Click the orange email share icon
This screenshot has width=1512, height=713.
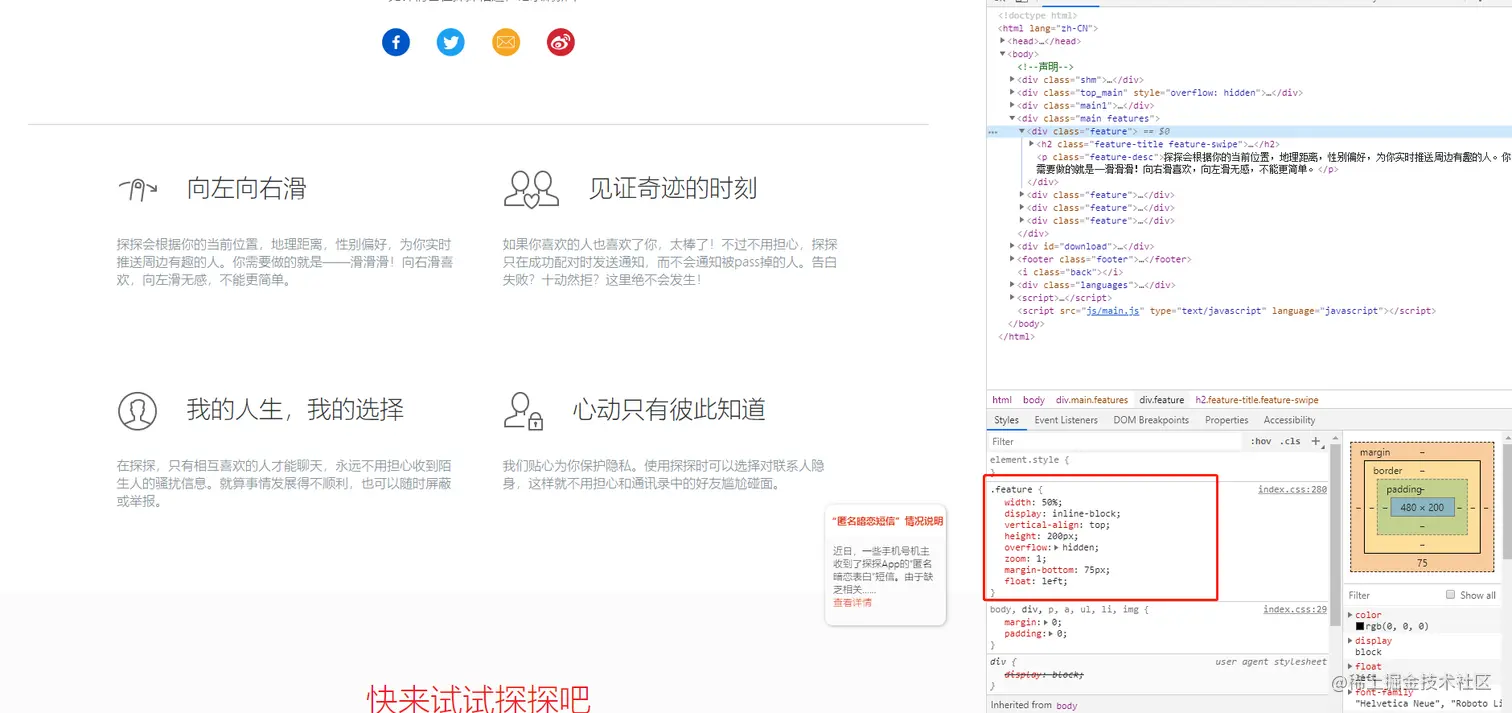[x=506, y=42]
